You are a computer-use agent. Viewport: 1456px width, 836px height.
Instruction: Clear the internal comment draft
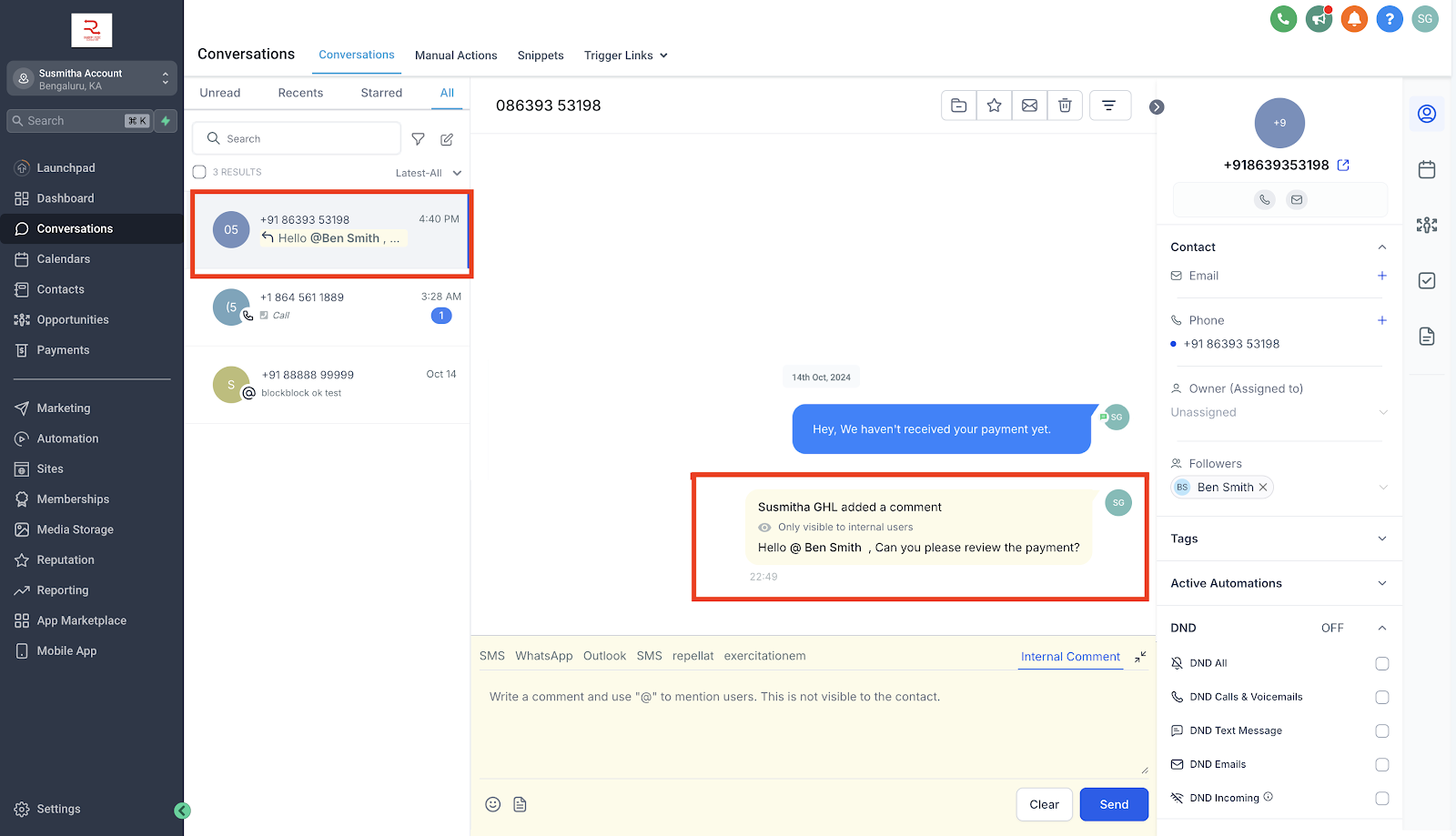click(x=1044, y=804)
